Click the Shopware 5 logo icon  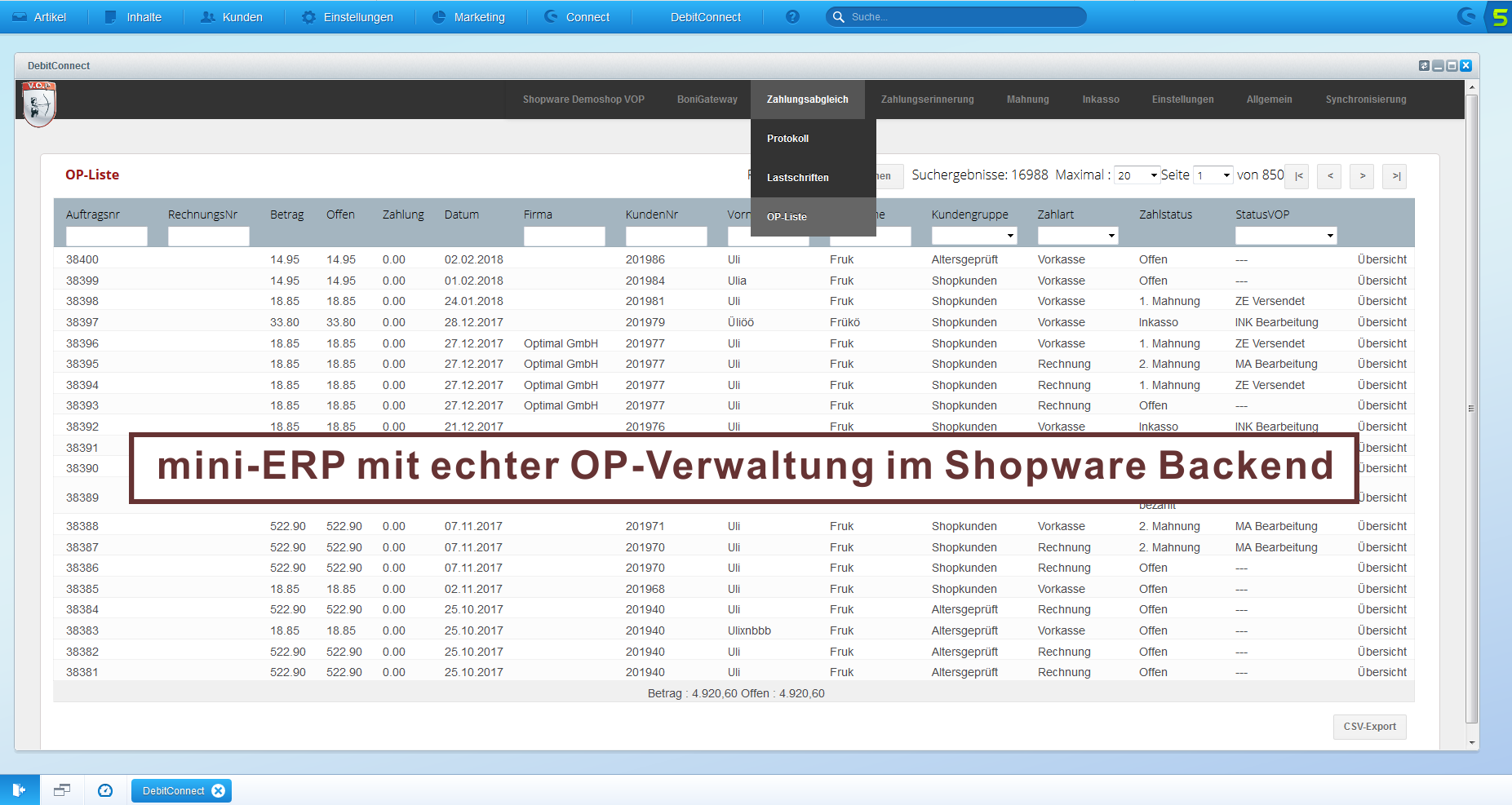[x=1500, y=17]
